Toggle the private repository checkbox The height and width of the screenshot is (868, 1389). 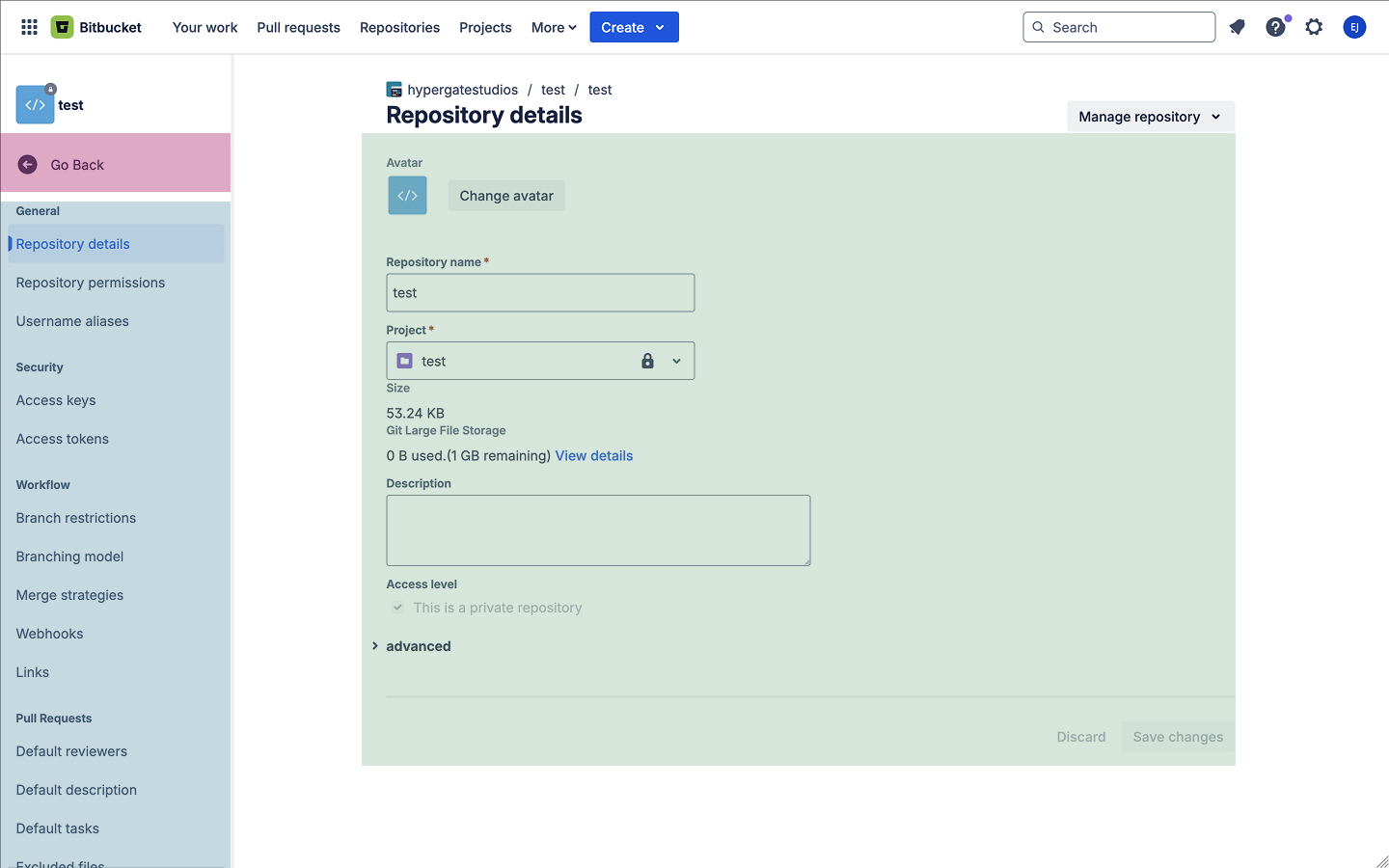click(397, 608)
